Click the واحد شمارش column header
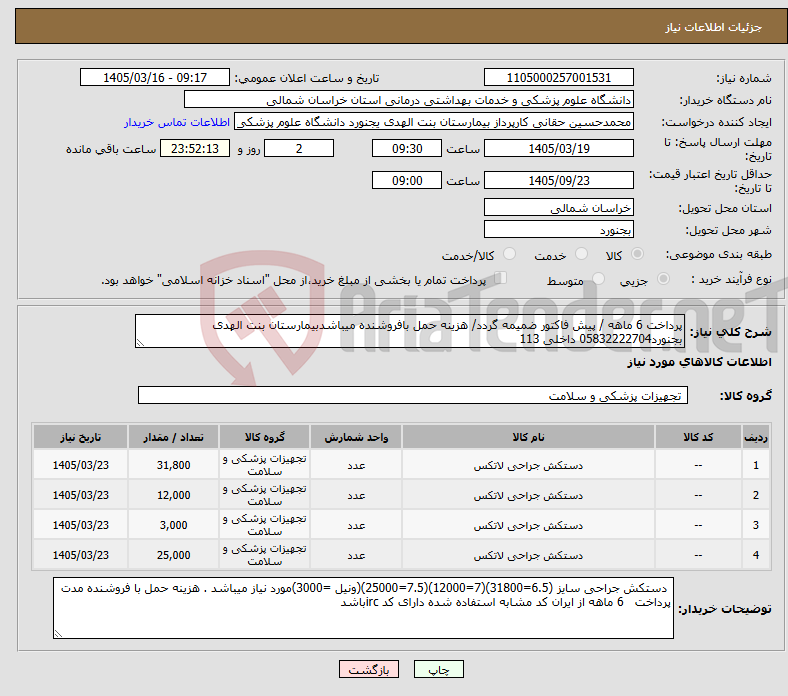Viewport: 788px width, 696px height. tap(356, 437)
